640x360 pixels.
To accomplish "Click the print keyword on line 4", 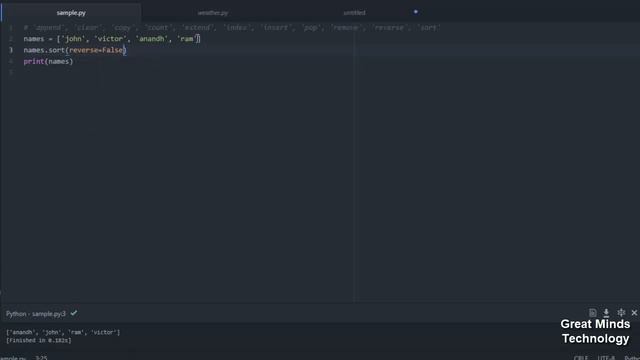I will (34, 61).
